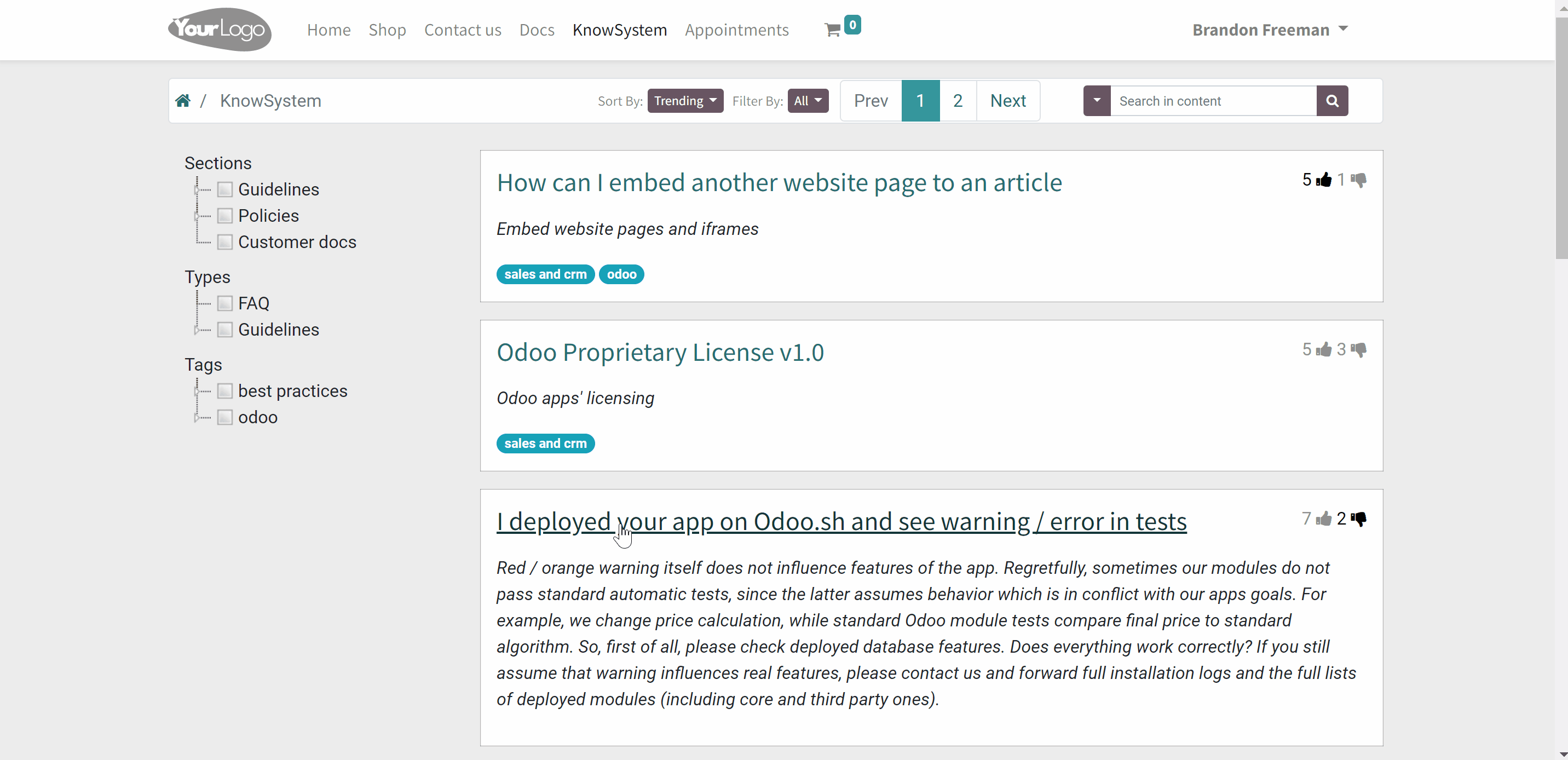This screenshot has height=760, width=1568.
Task: Click the Next pagination button
Action: coord(1008,101)
